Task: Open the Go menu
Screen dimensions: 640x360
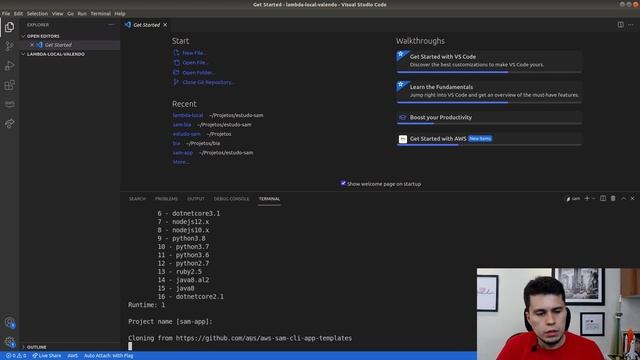Action: [71, 13]
